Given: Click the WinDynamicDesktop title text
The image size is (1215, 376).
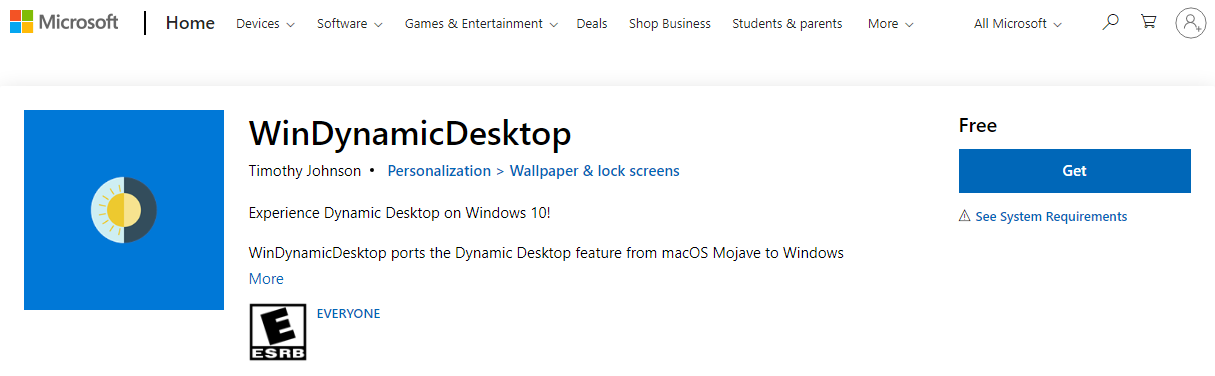Looking at the screenshot, I should pyautogui.click(x=410, y=133).
